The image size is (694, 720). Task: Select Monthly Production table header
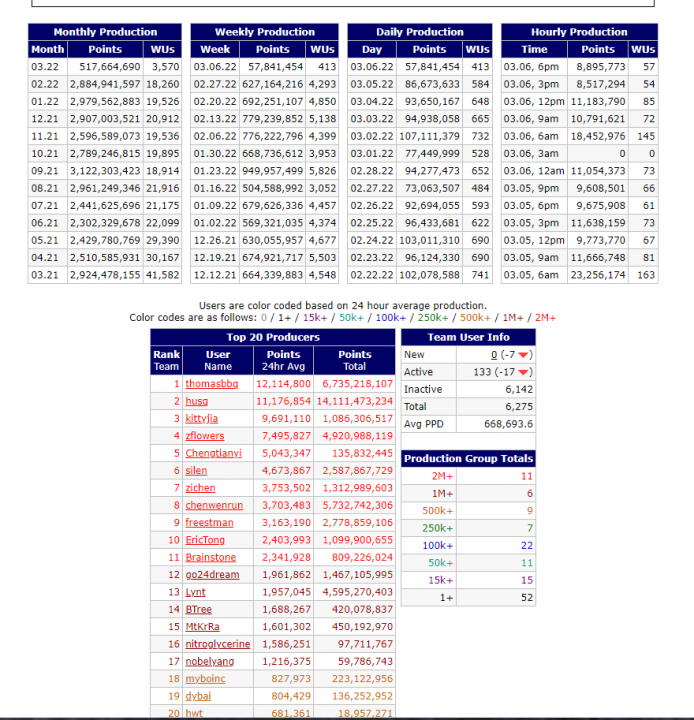(x=105, y=32)
